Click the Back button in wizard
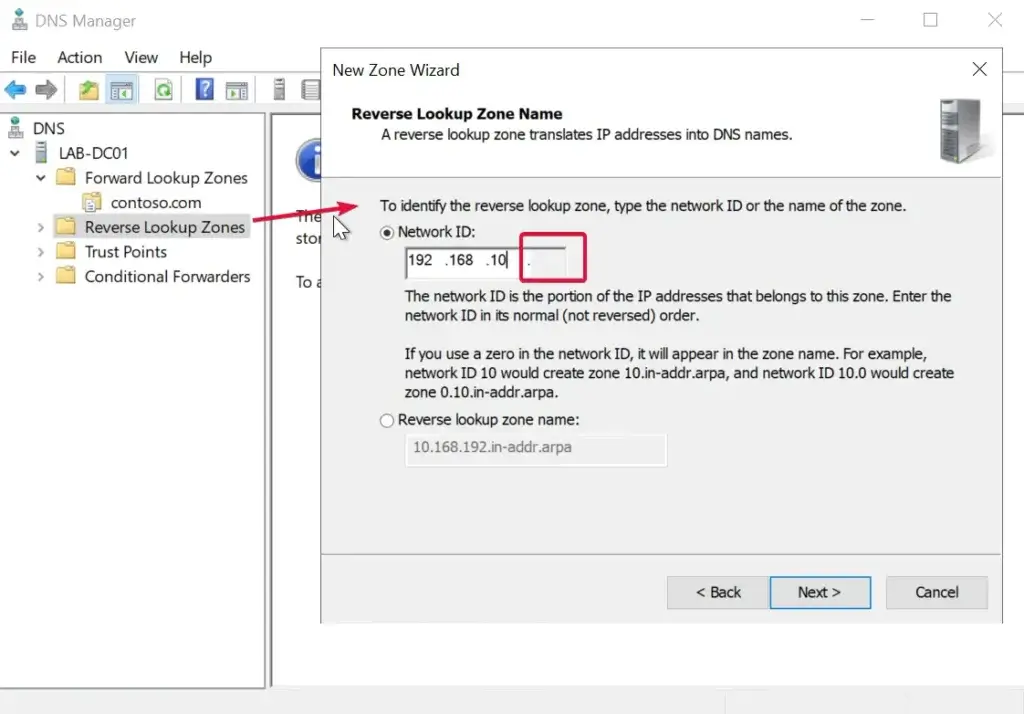 718,592
